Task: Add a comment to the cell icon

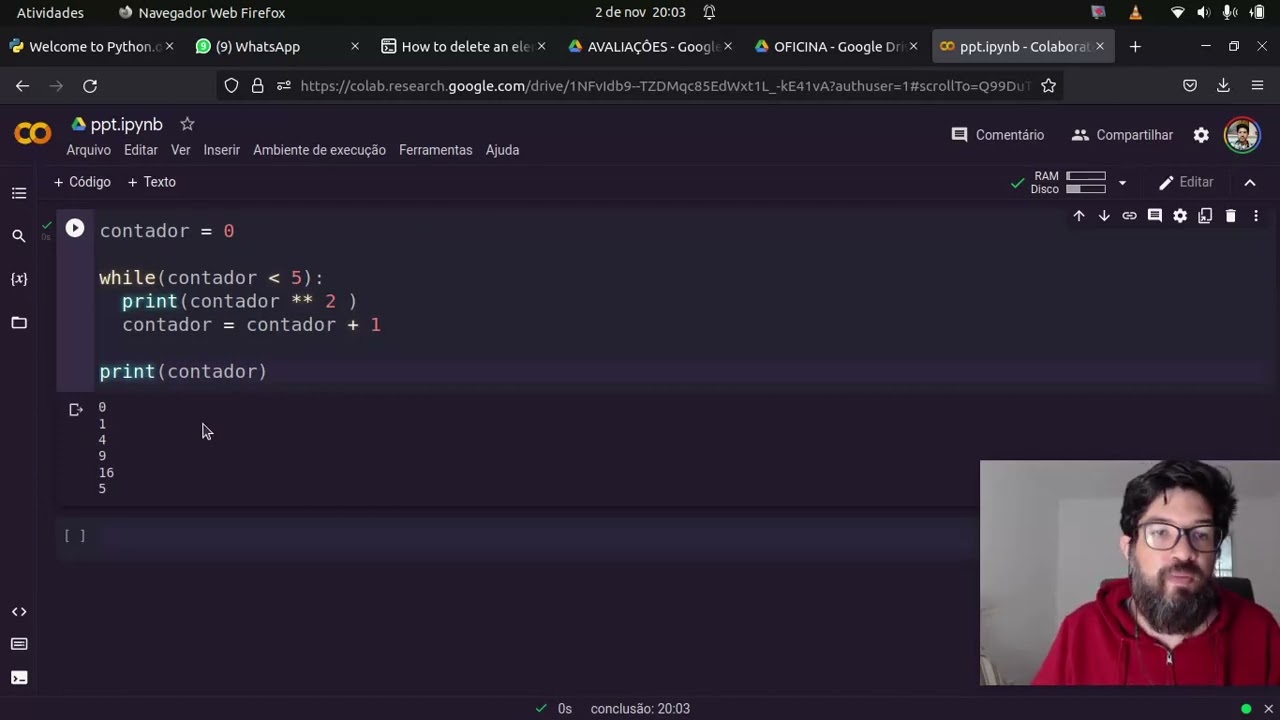Action: click(x=1155, y=216)
